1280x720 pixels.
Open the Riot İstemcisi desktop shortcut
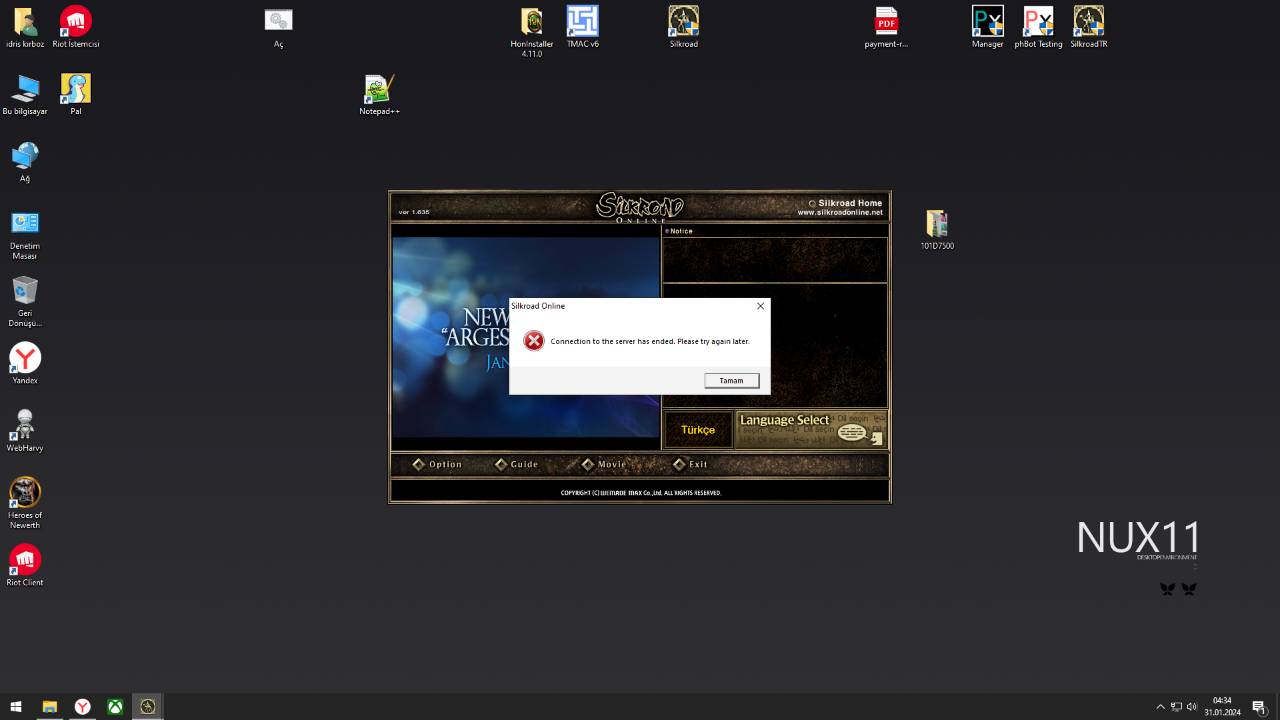pyautogui.click(x=76, y=28)
